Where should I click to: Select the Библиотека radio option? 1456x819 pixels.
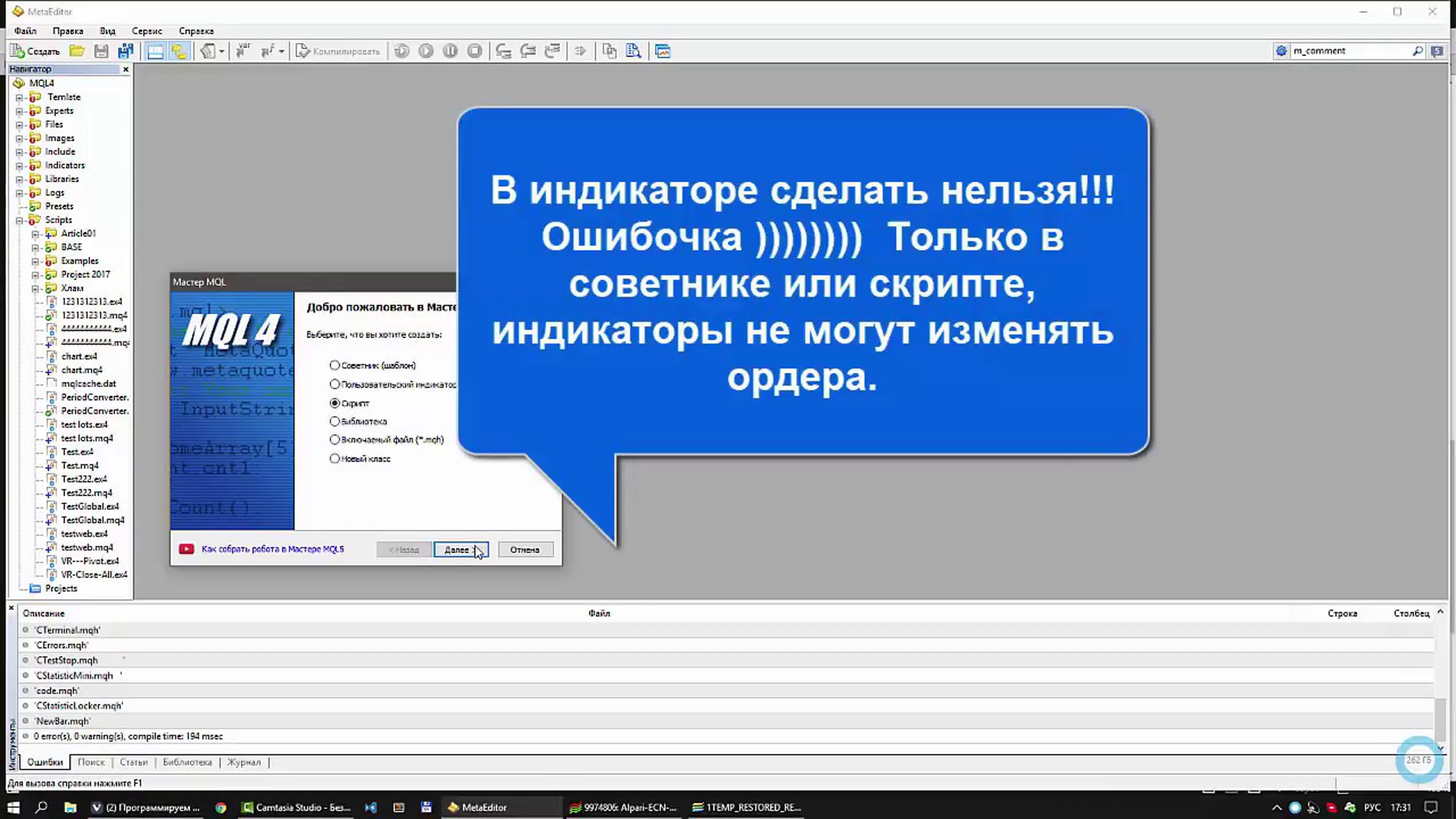pos(334,422)
